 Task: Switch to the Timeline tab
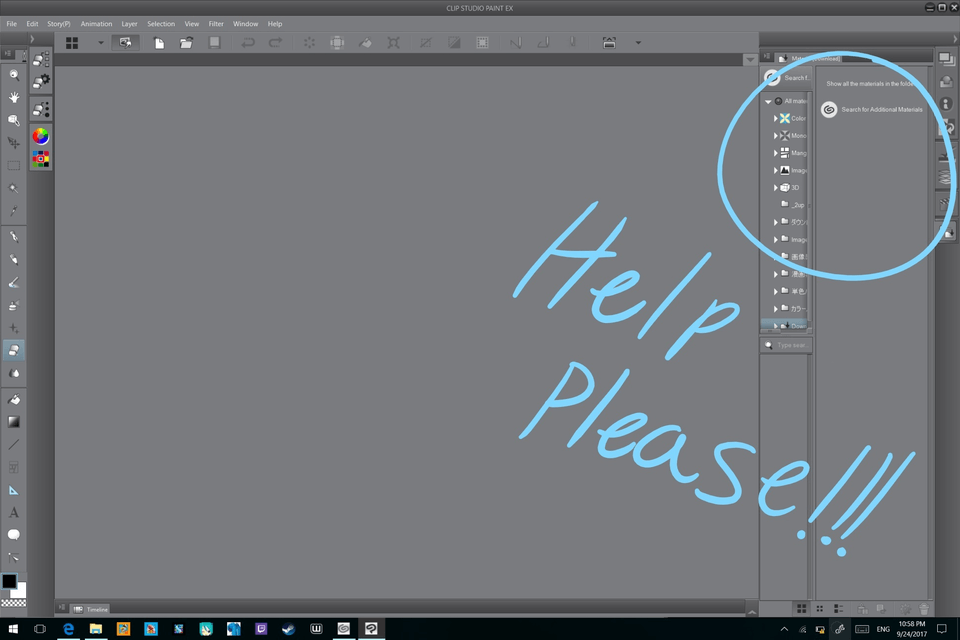(96, 609)
